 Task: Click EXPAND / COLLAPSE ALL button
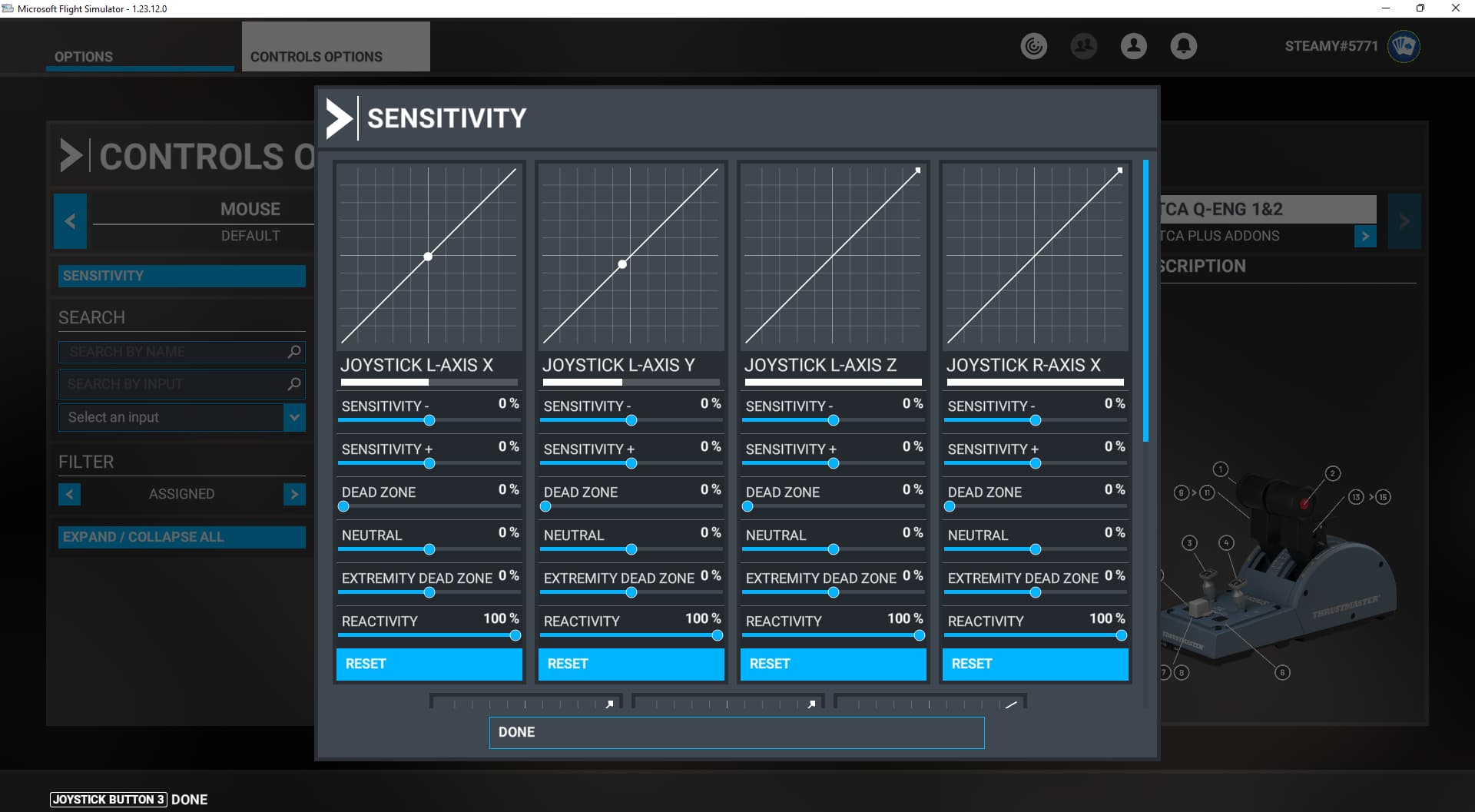tap(182, 537)
